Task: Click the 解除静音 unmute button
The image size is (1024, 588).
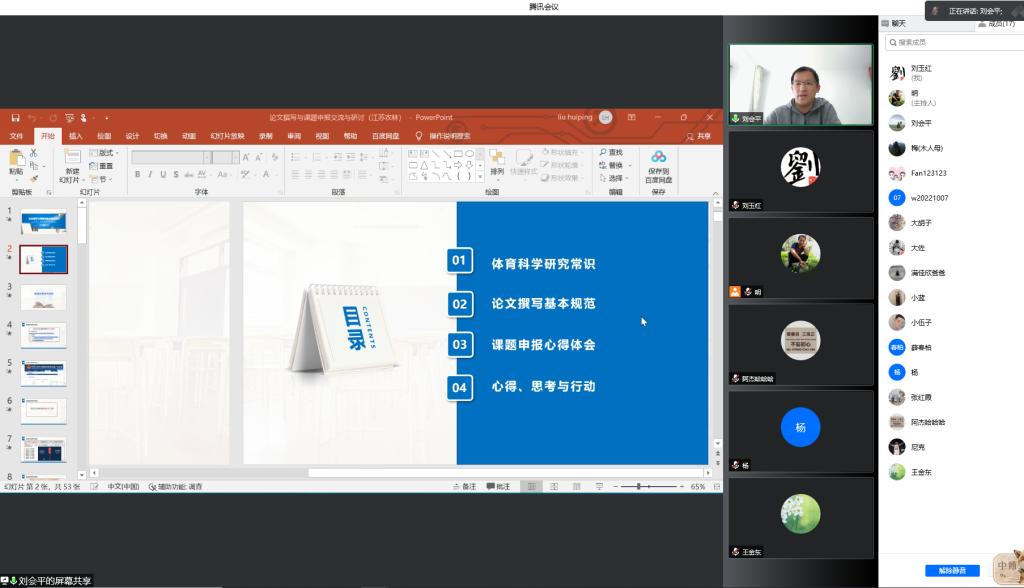Action: pos(952,570)
